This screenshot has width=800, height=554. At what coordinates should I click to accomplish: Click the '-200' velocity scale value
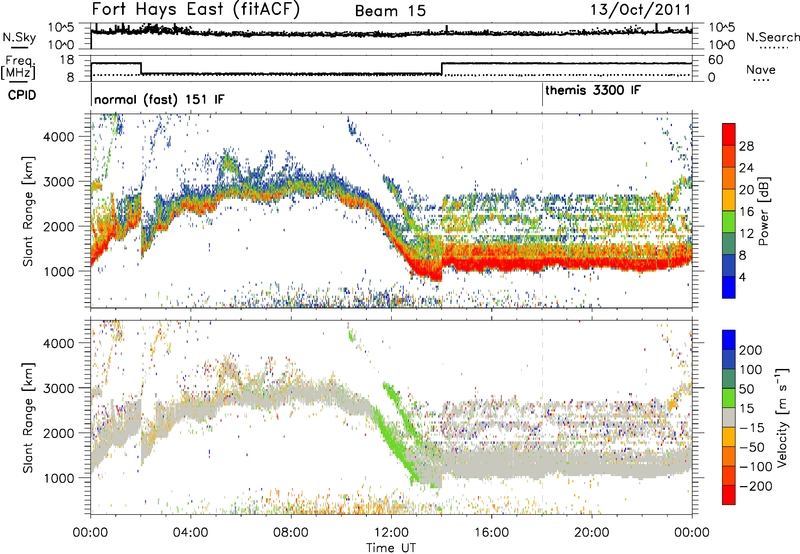click(x=755, y=486)
